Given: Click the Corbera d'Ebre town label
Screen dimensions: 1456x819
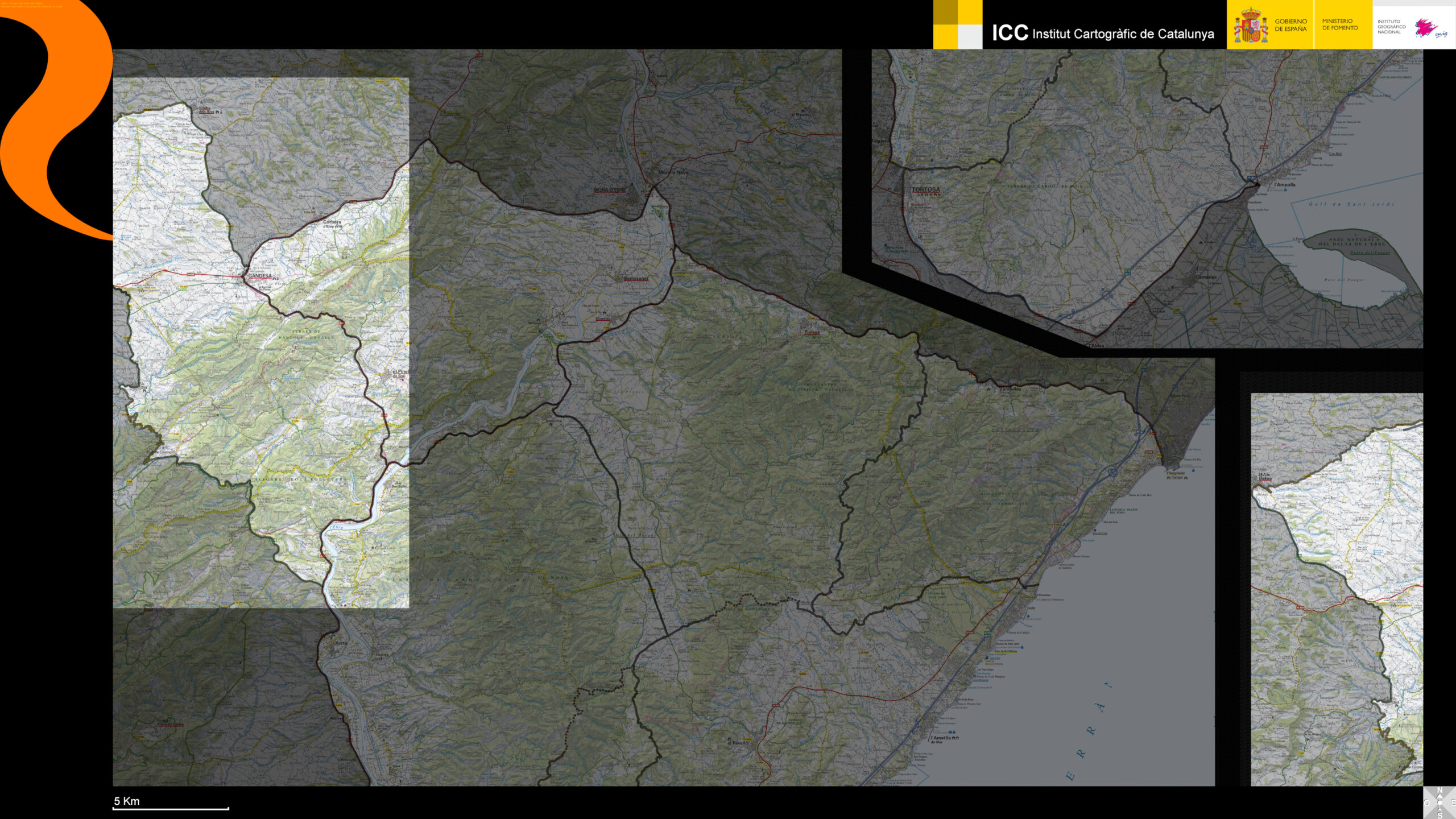Looking at the screenshot, I should pos(332,224).
